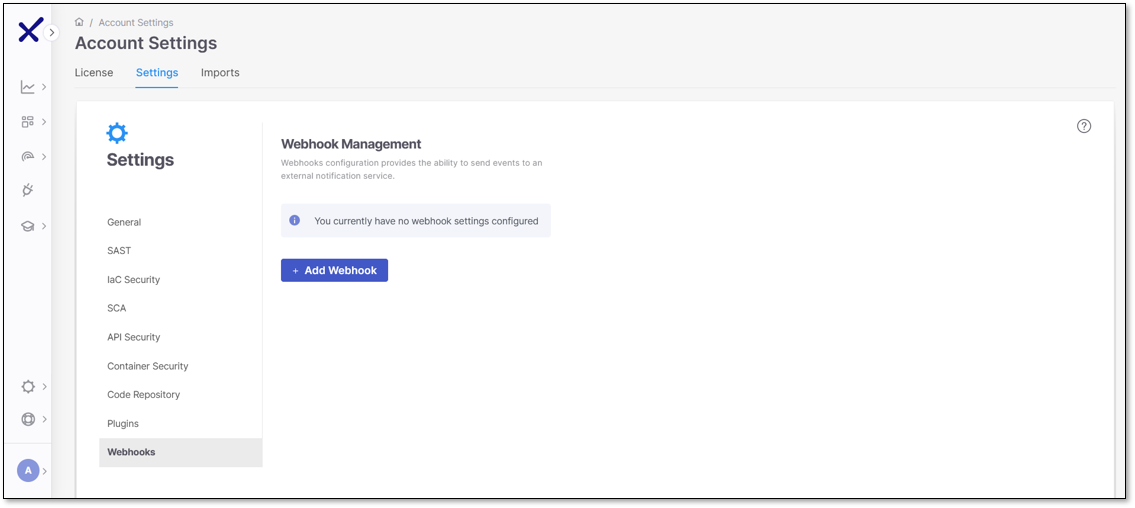Viewport: 1135px width, 508px height.
Task: Expand the chevron next to the radar icon
Action: [44, 156]
